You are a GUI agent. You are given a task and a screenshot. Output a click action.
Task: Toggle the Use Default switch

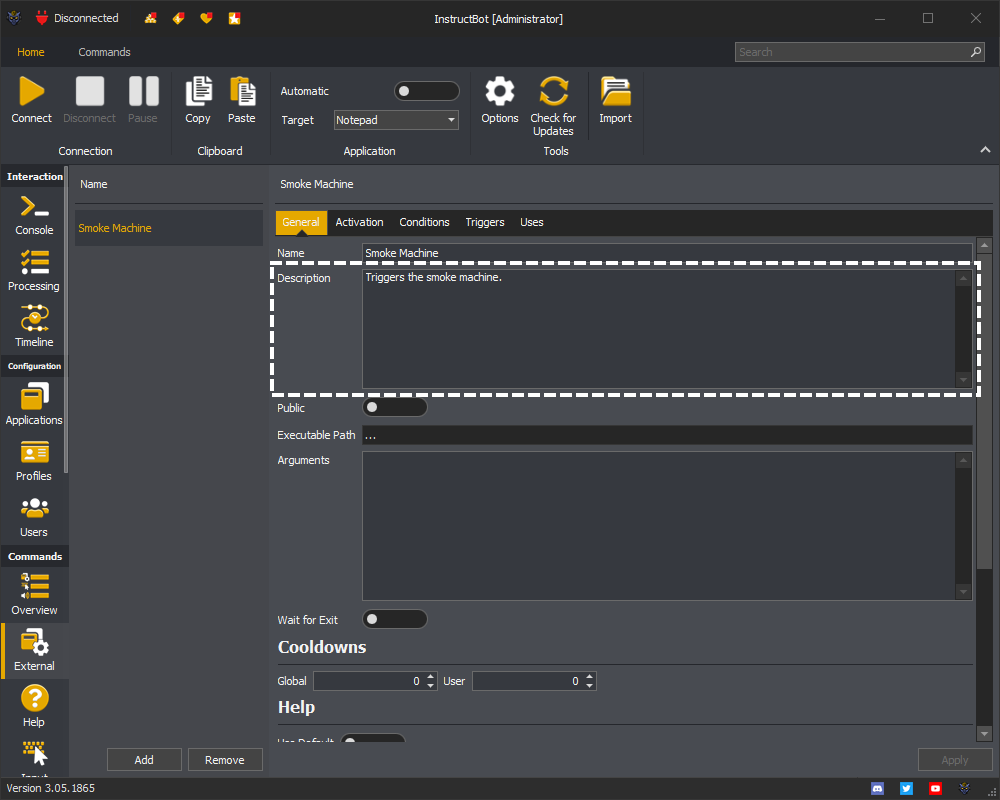[372, 739]
